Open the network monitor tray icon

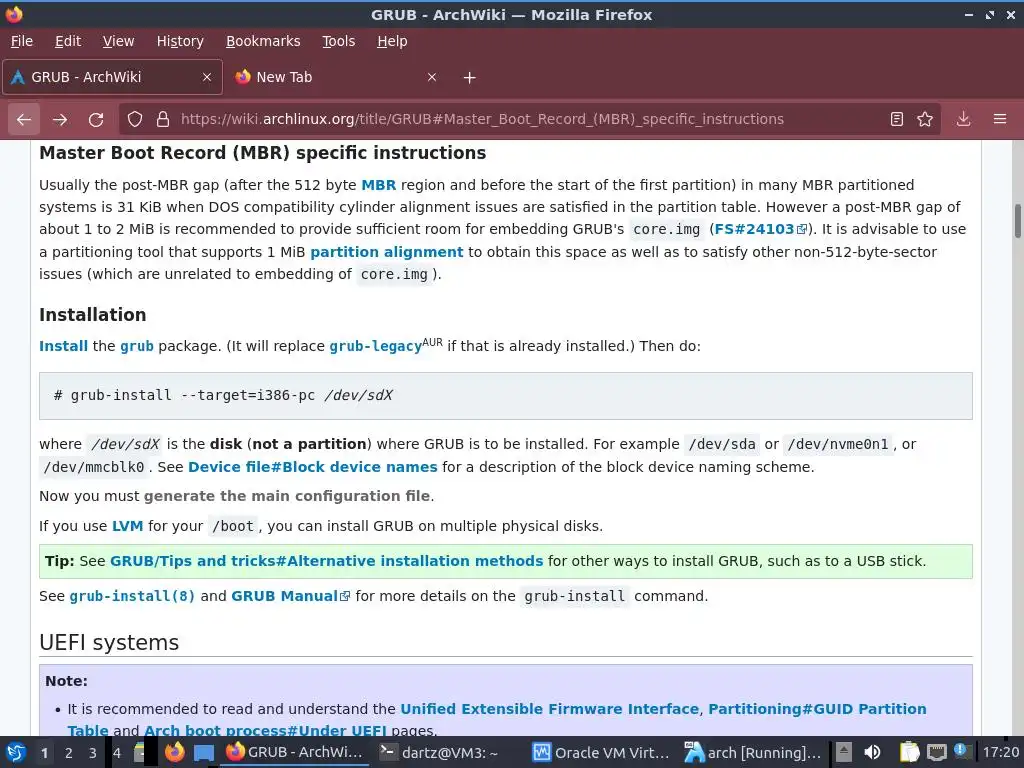(x=936, y=752)
